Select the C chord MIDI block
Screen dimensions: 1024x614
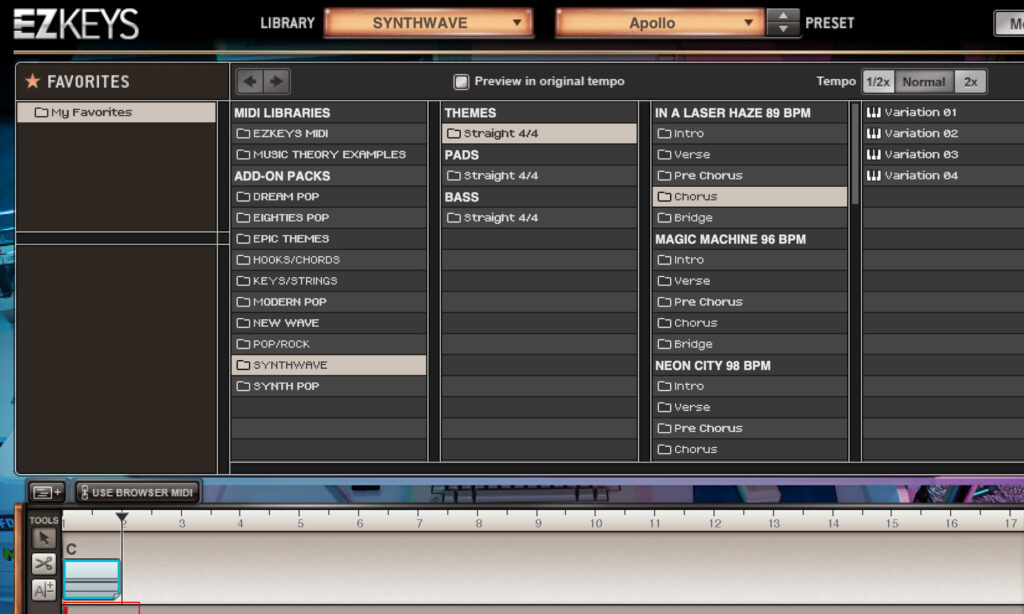click(x=91, y=577)
